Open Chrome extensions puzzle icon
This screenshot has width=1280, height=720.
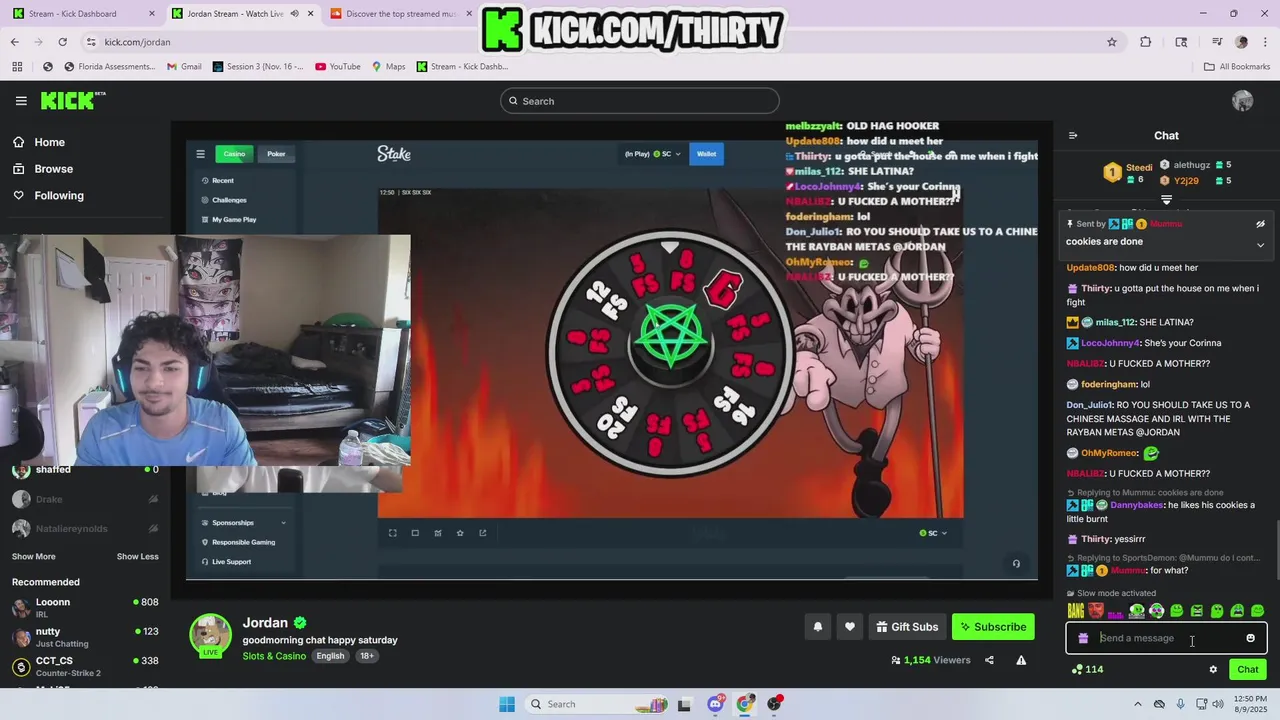point(1146,42)
